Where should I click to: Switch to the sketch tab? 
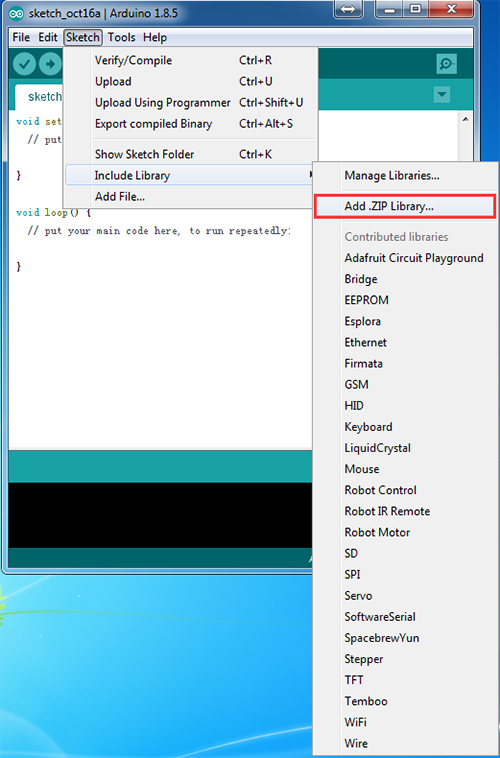pos(40,97)
